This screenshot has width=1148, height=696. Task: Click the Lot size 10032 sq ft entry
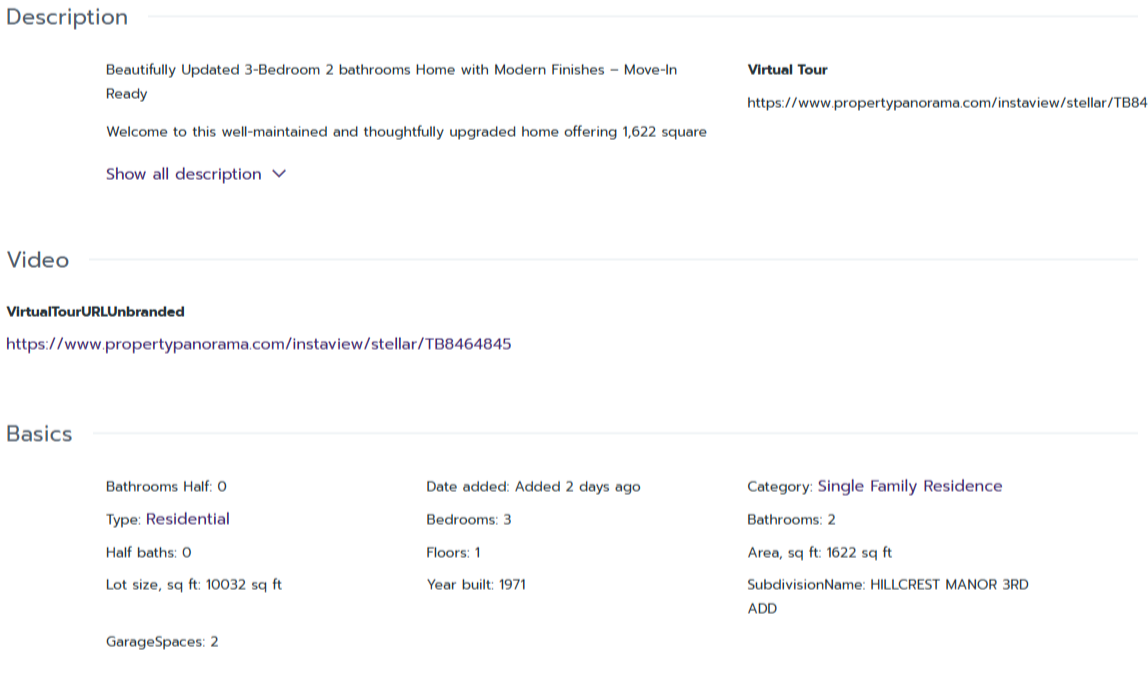[x=194, y=585]
